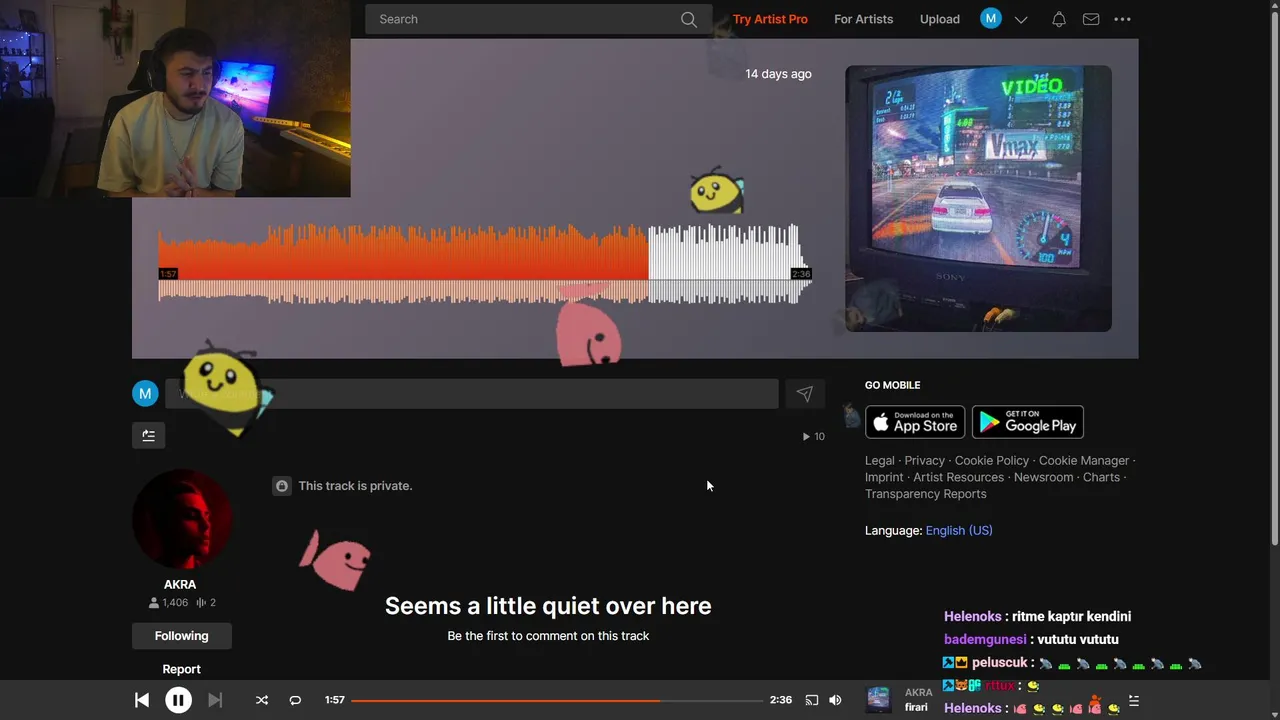Expand the profile dropdown chevron
Image resolution: width=1280 pixels, height=720 pixels.
[1021, 19]
